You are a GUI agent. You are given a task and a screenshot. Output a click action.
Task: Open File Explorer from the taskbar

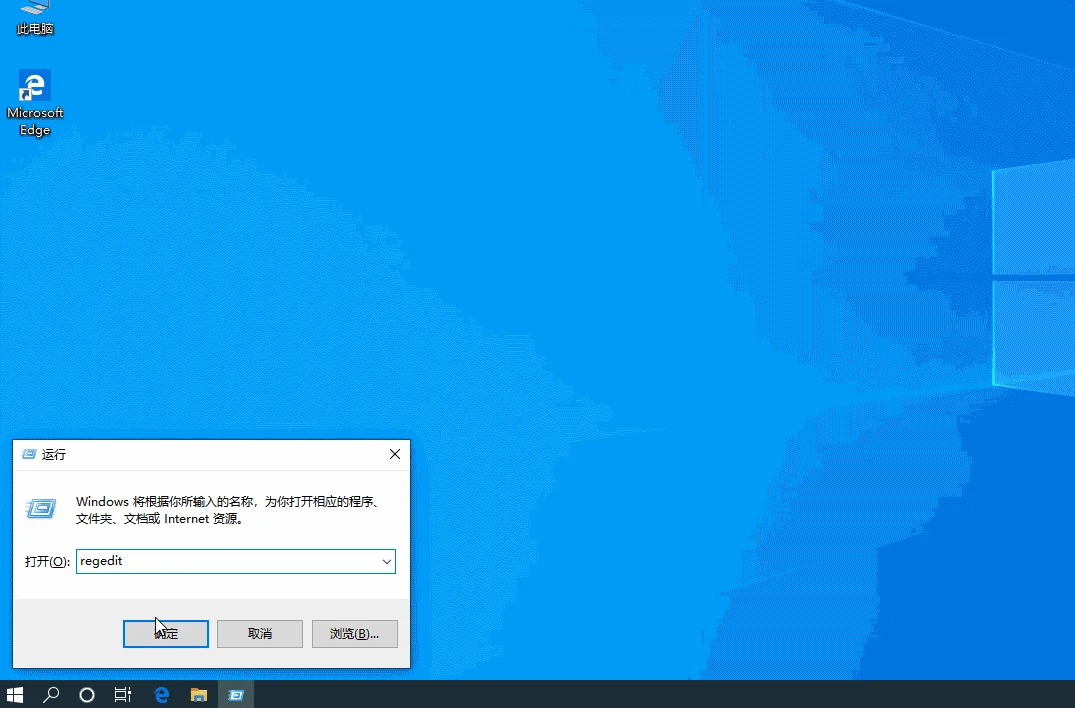coord(199,694)
